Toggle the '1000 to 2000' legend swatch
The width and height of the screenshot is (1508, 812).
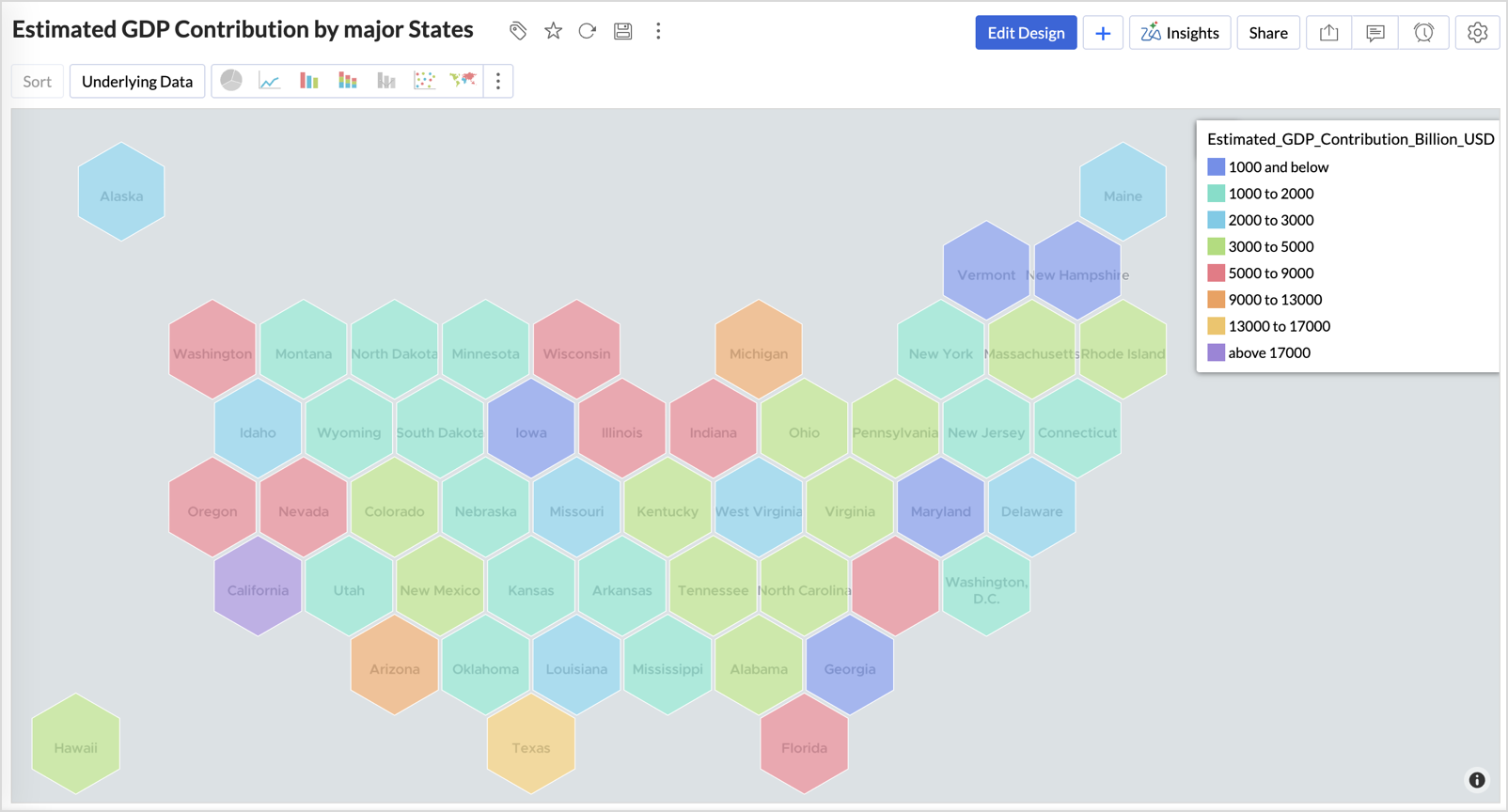coord(1216,194)
